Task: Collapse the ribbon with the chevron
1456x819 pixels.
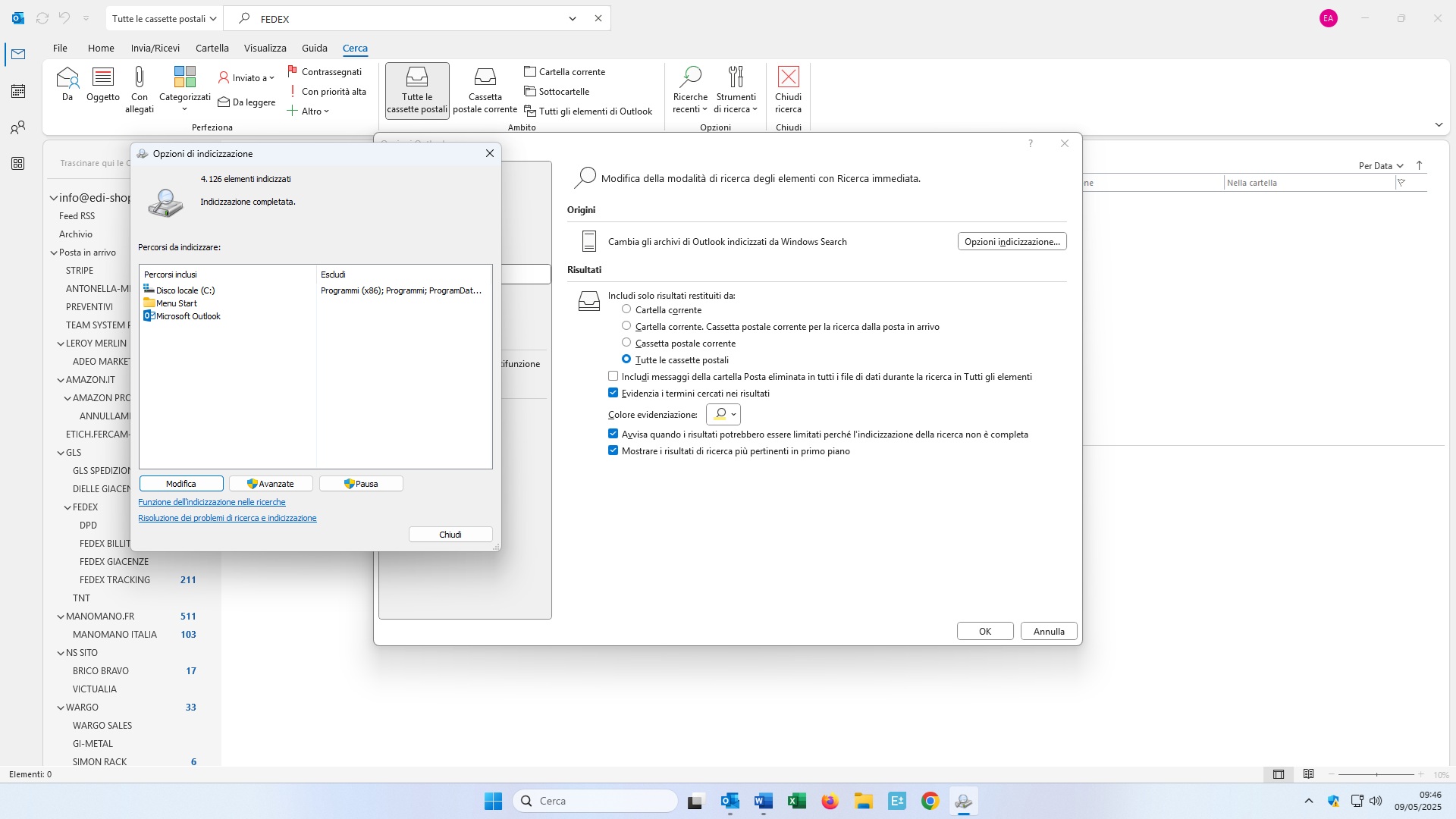Action: [1439, 124]
